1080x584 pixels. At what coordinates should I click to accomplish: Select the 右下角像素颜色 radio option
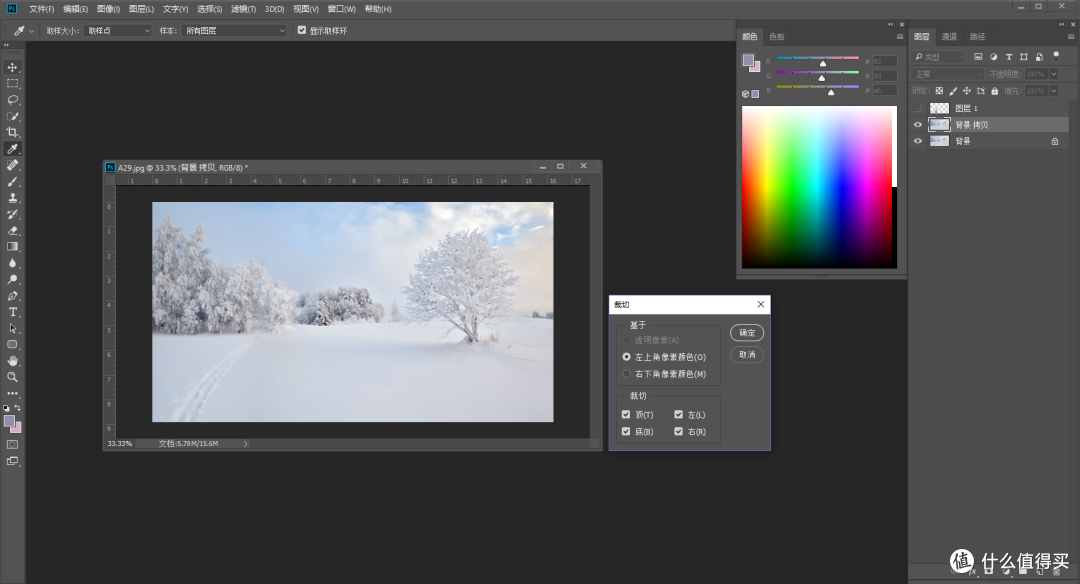tap(626, 373)
